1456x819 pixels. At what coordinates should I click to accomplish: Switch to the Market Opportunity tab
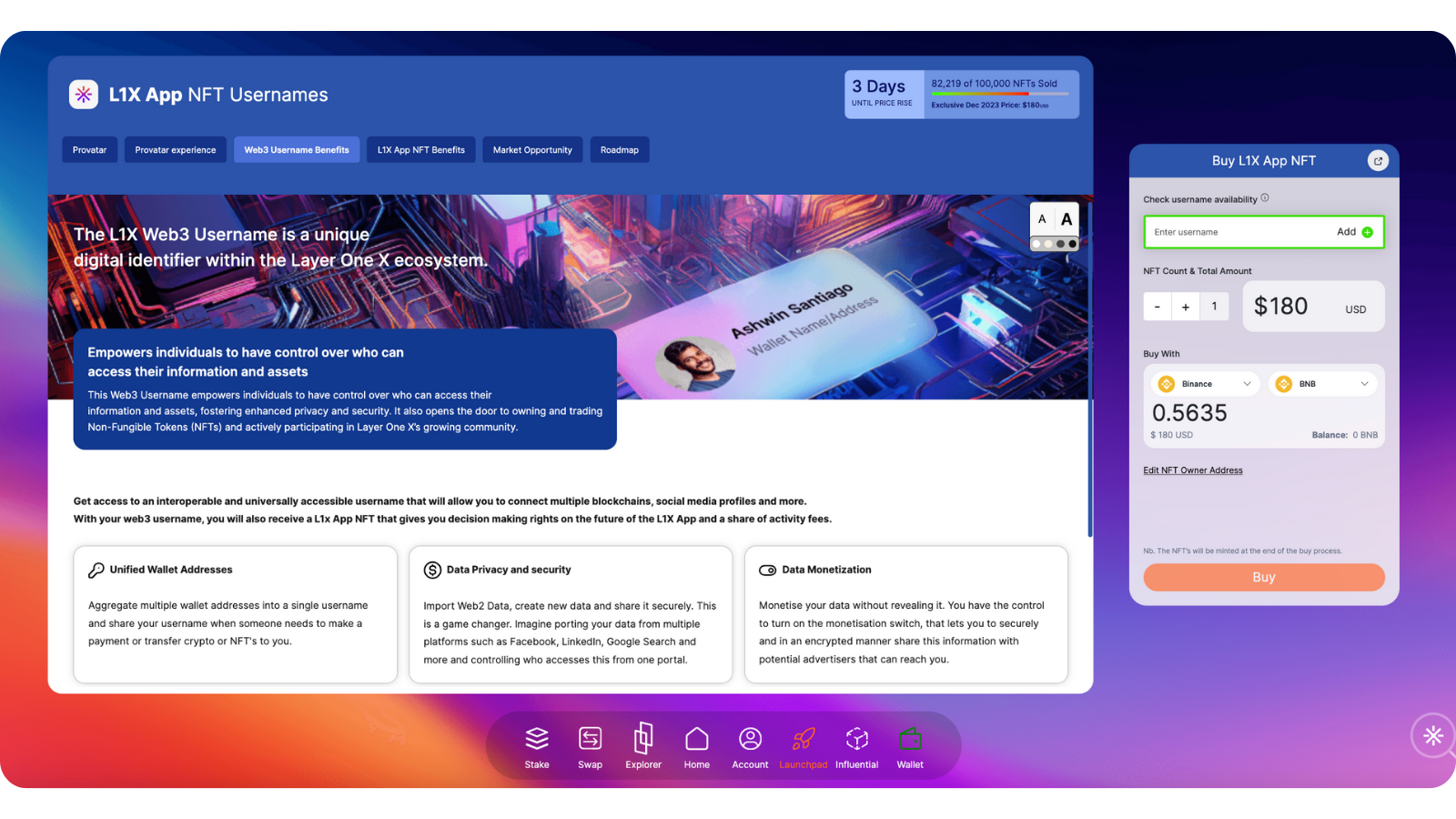532,150
